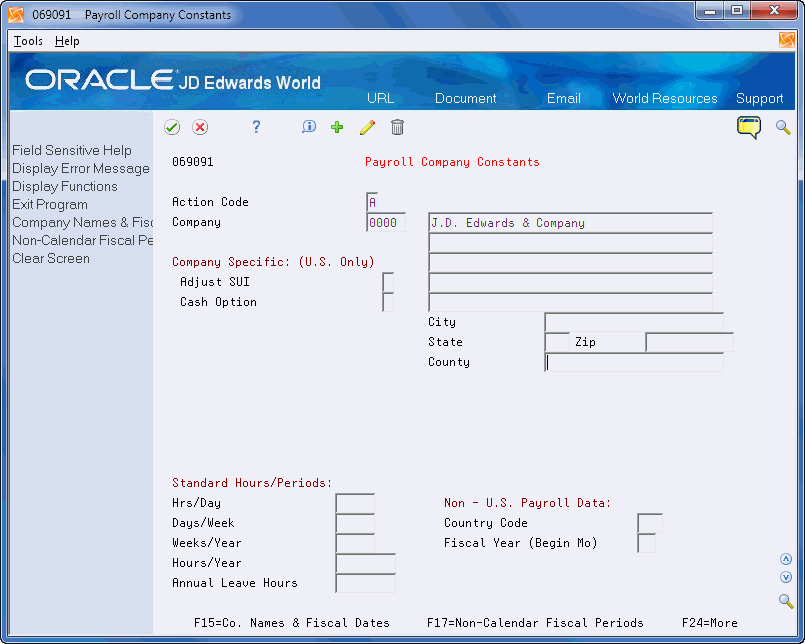The width and height of the screenshot is (805, 644).
Task: Select Exit Program in sidebar
Action: [x=50, y=204]
